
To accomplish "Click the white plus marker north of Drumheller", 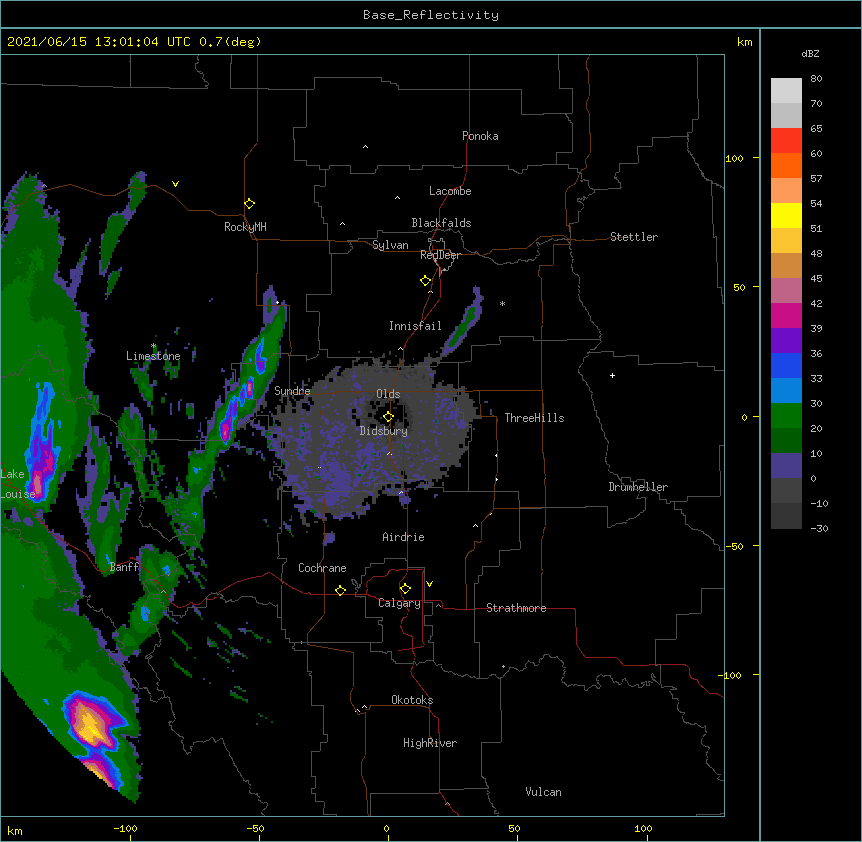I will [x=612, y=375].
